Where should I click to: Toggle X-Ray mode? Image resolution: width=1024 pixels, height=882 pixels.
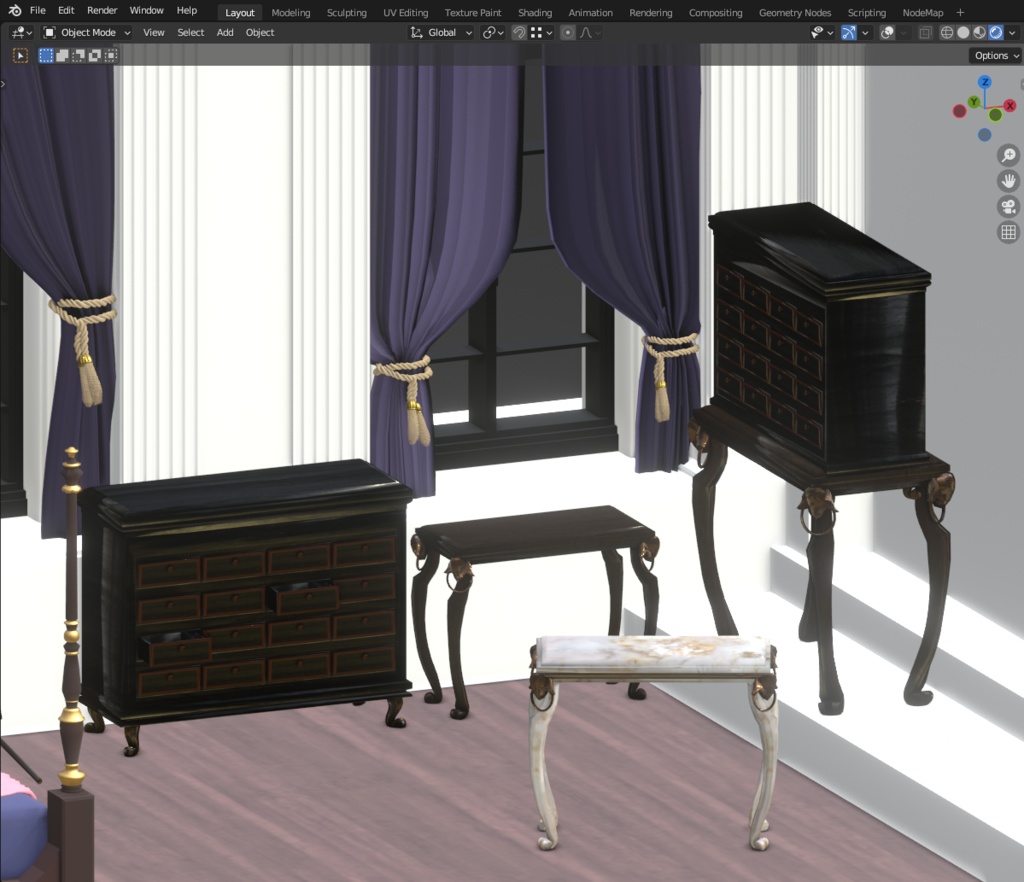click(x=925, y=33)
